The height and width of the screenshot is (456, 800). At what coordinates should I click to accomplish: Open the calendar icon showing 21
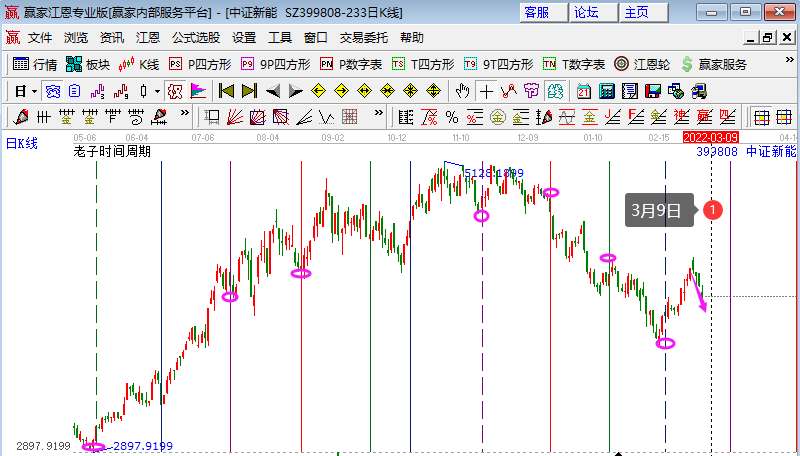click(584, 92)
